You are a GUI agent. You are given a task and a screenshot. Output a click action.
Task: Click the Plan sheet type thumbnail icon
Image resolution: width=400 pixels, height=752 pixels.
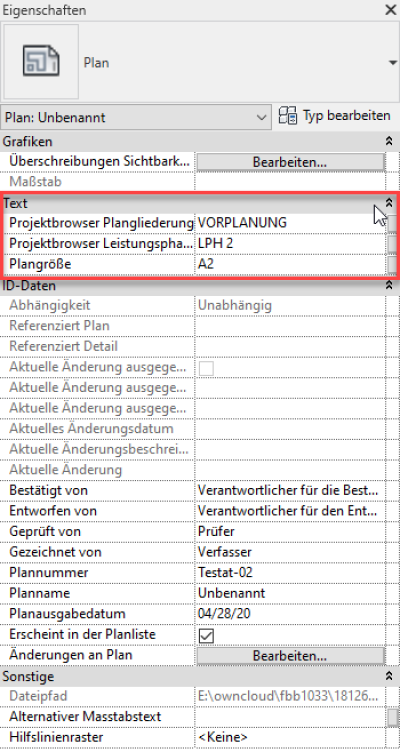tap(41, 62)
